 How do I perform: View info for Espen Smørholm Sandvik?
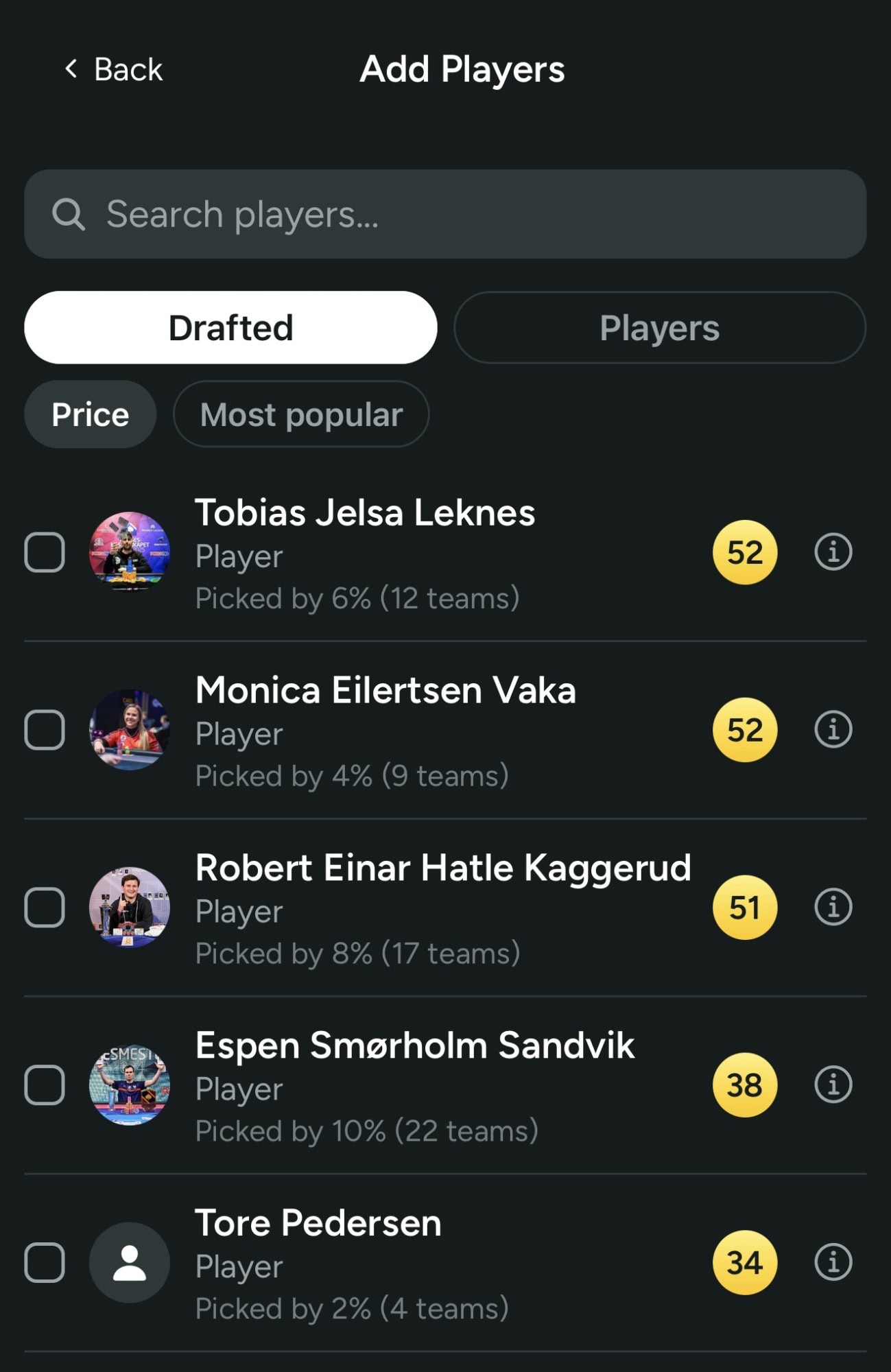click(833, 1085)
